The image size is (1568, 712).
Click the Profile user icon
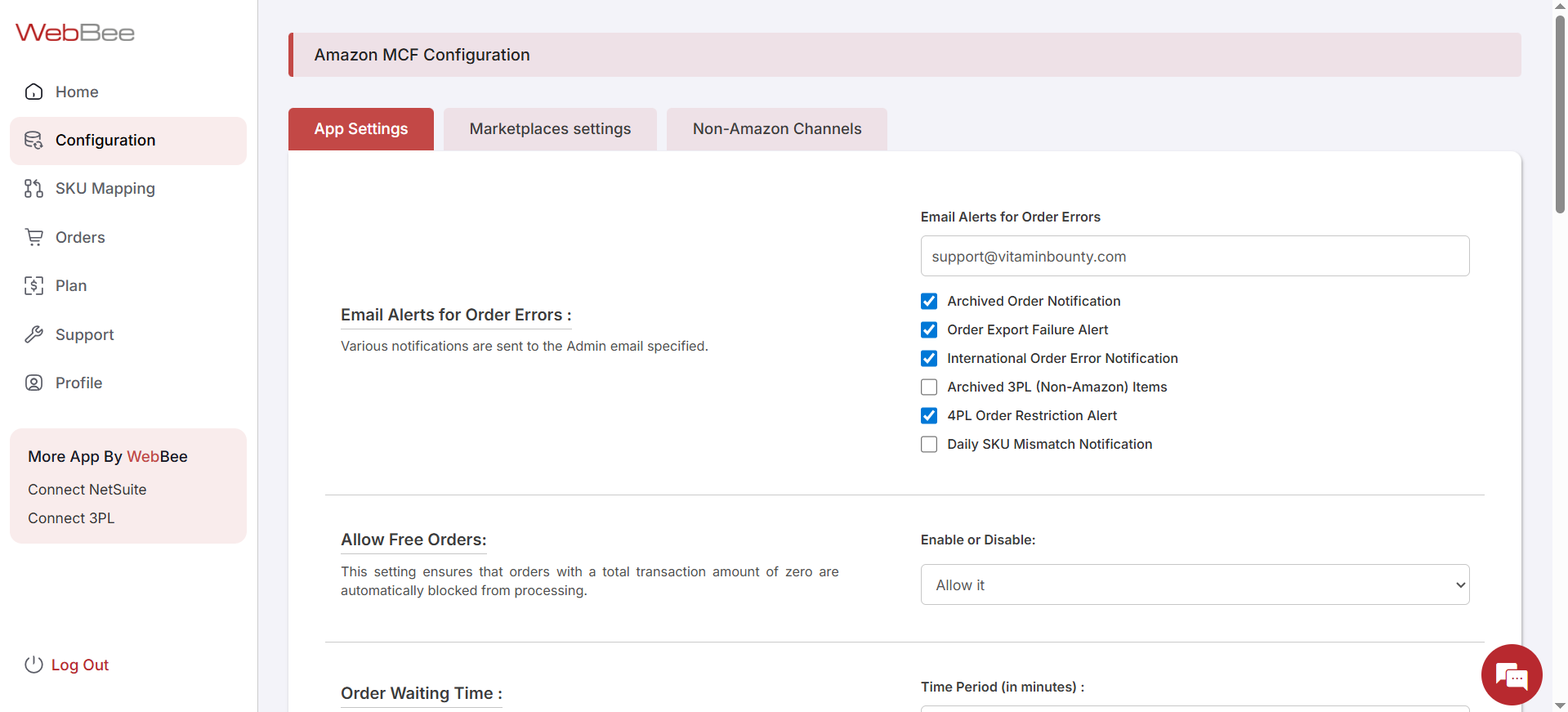34,383
